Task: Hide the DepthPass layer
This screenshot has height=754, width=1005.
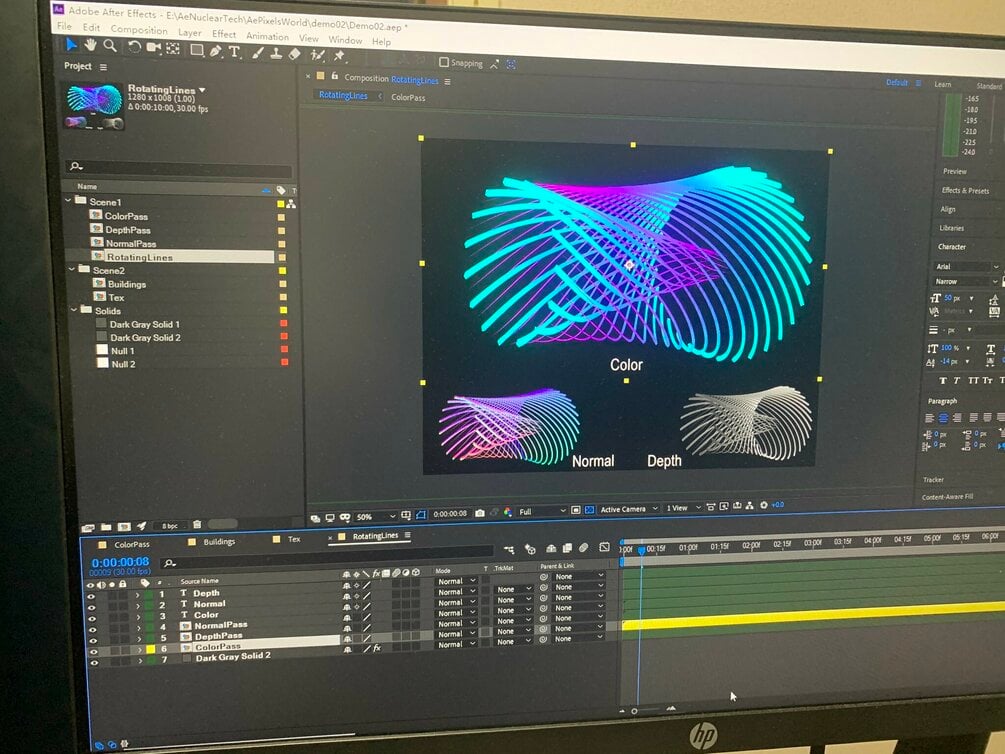Action: (x=93, y=641)
